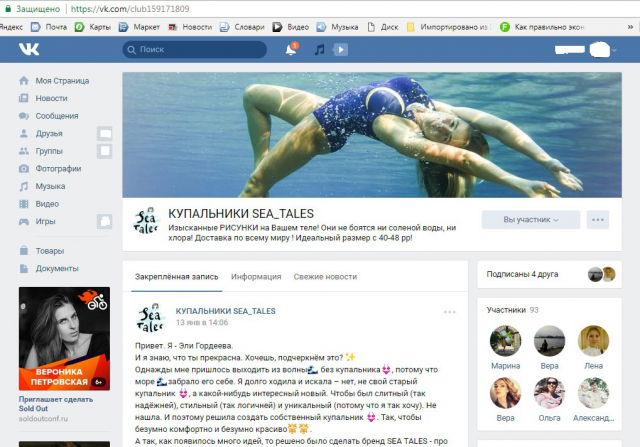Click the VK logo in header
The height and width of the screenshot is (447, 640).
click(29, 49)
